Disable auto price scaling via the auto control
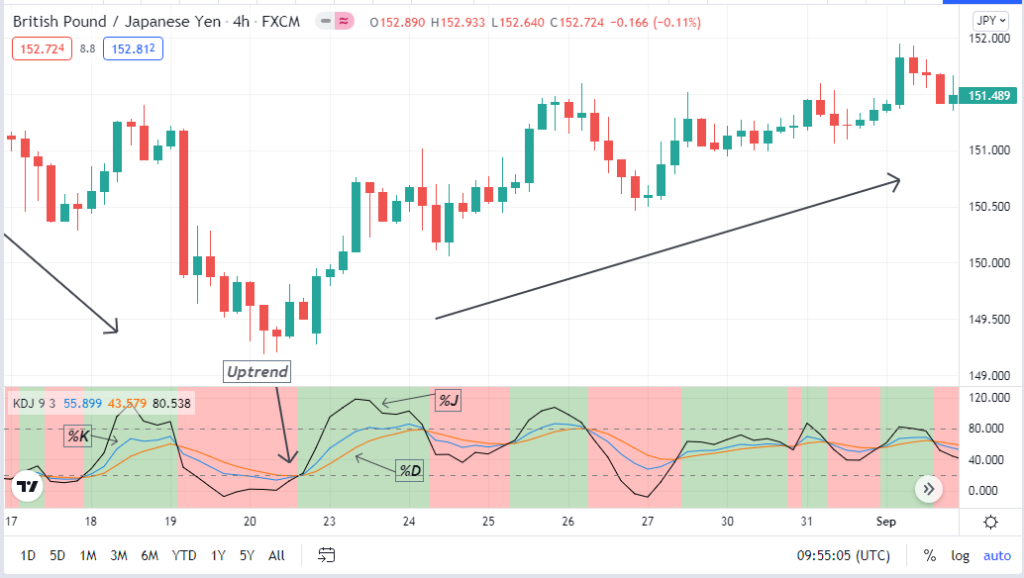 [996, 555]
